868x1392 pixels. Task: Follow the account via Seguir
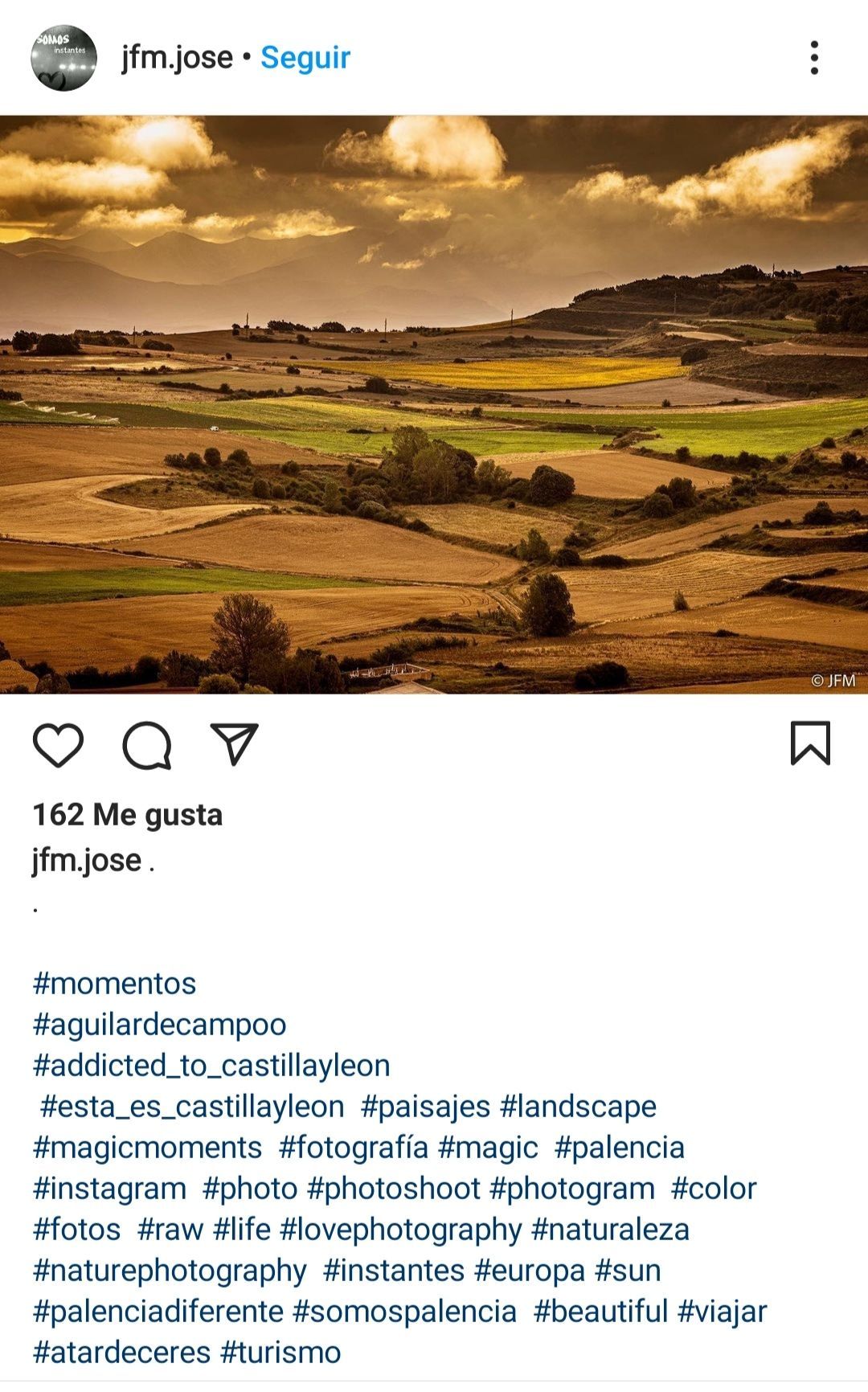(305, 58)
